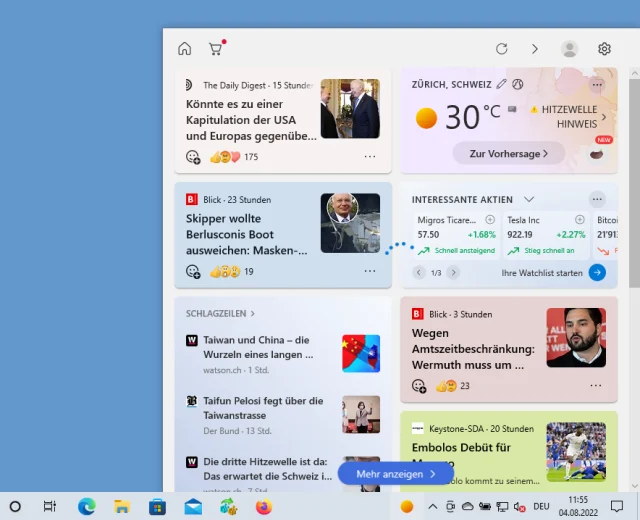Image resolution: width=640 pixels, height=520 pixels.
Task: Open Die dritte Hitzewelle headline
Action: click(x=268, y=469)
